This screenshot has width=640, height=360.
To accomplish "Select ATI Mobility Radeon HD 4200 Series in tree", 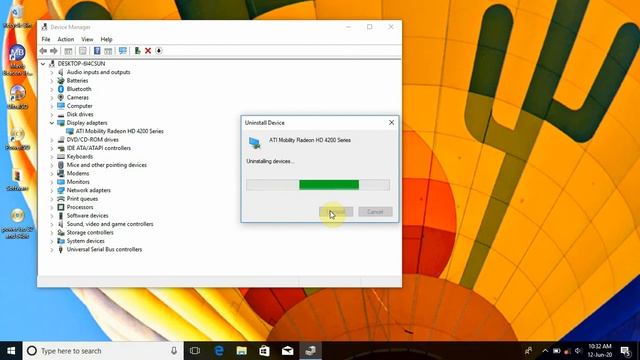I will tap(119, 131).
